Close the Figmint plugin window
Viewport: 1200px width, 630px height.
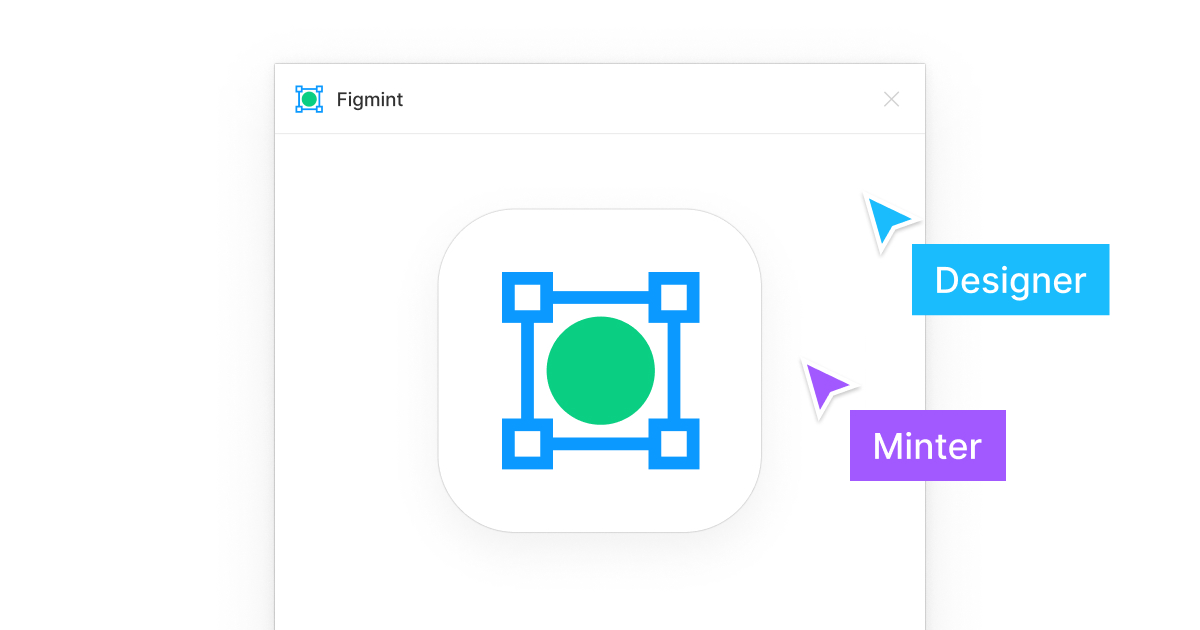coord(892,99)
